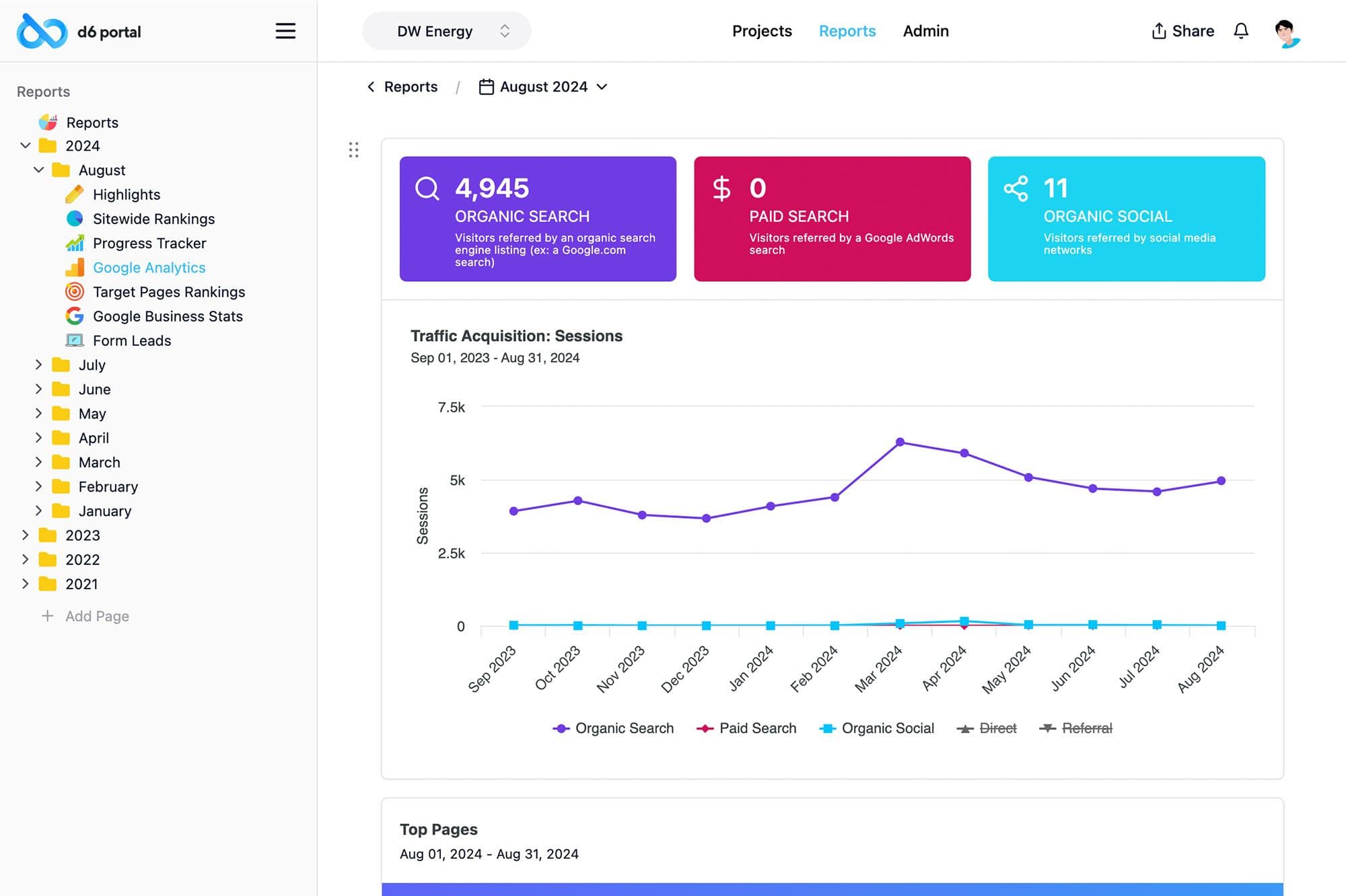Enable the Direct series in legend

987,729
